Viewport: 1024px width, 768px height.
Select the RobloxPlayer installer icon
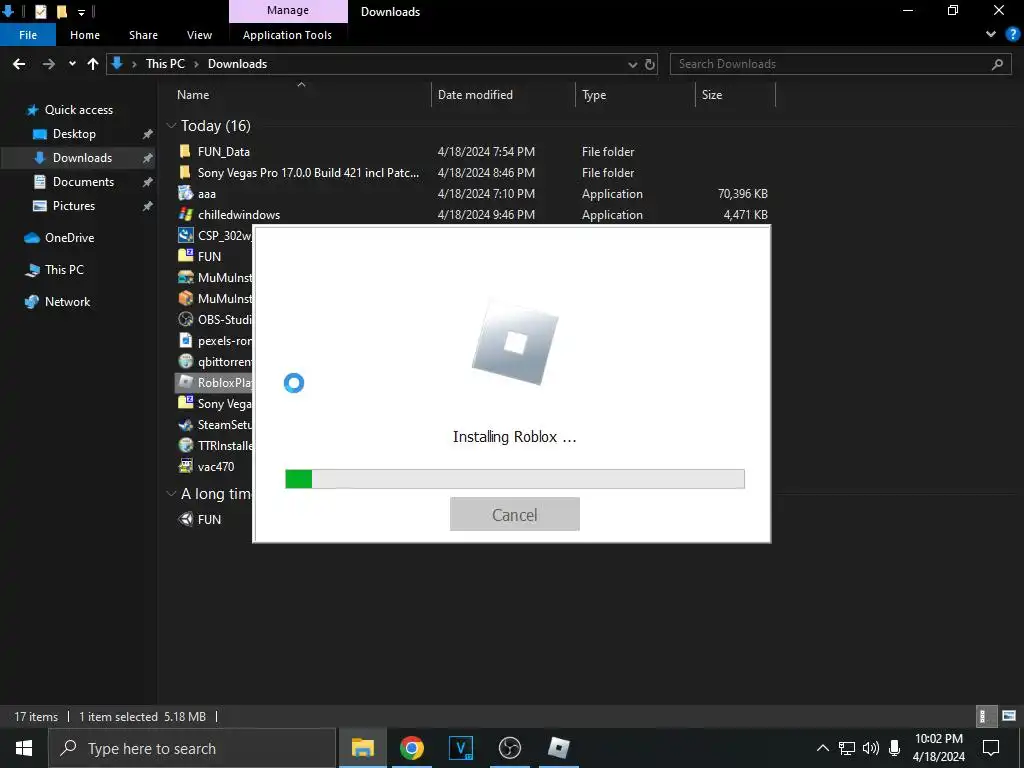185,382
